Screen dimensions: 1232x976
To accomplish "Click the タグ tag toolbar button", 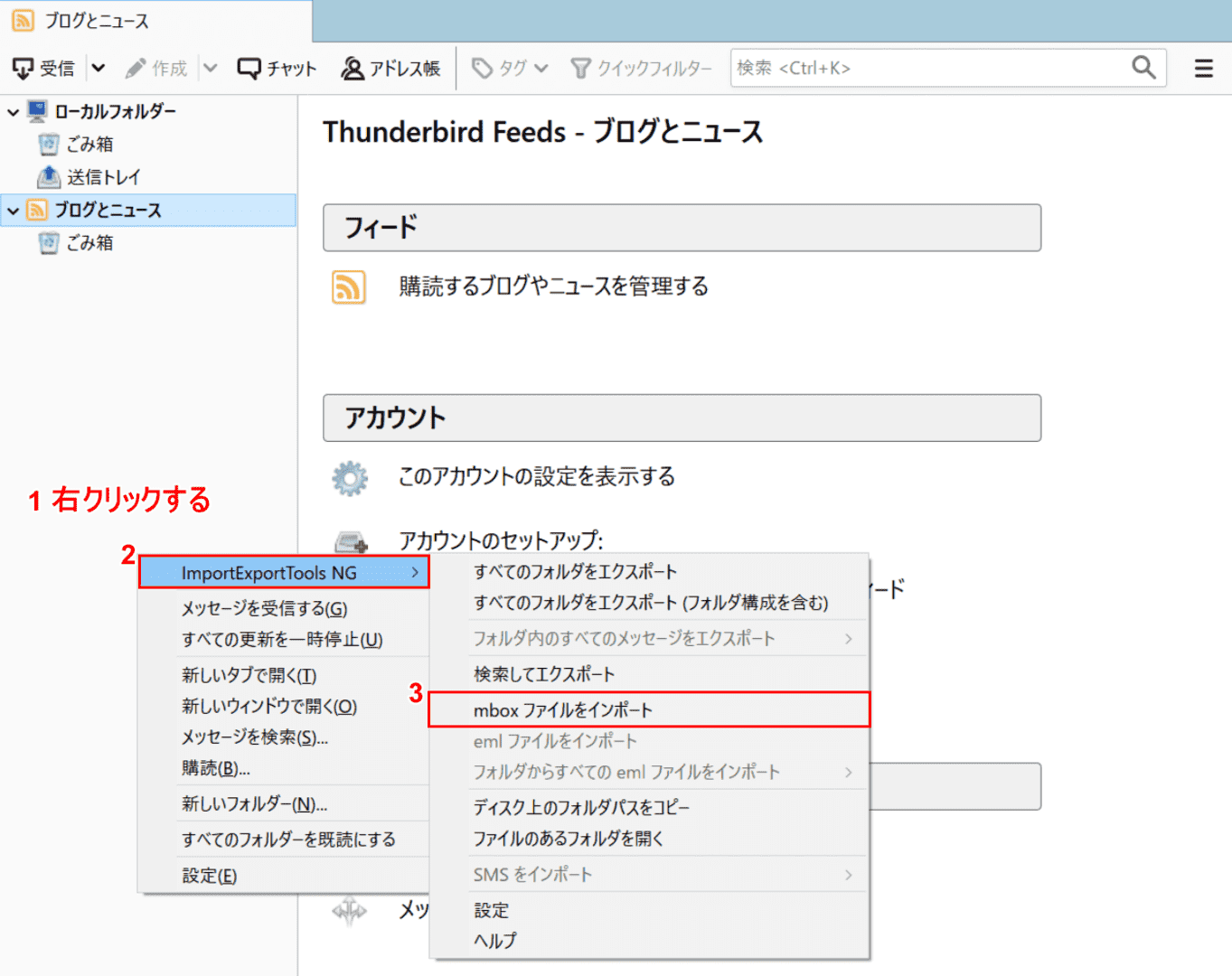I will pyautogui.click(x=500, y=69).
